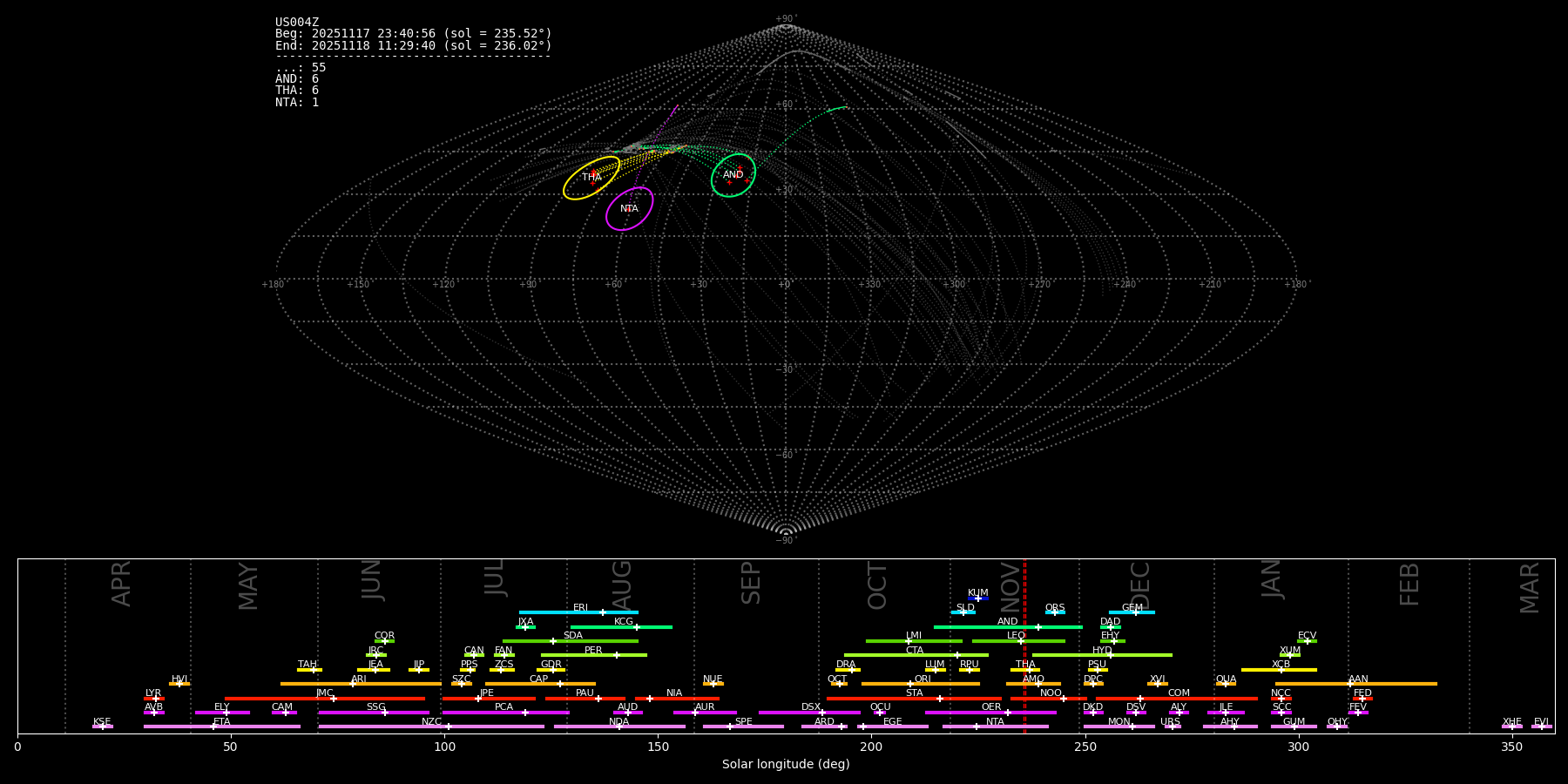Click the APR month label

click(121, 584)
